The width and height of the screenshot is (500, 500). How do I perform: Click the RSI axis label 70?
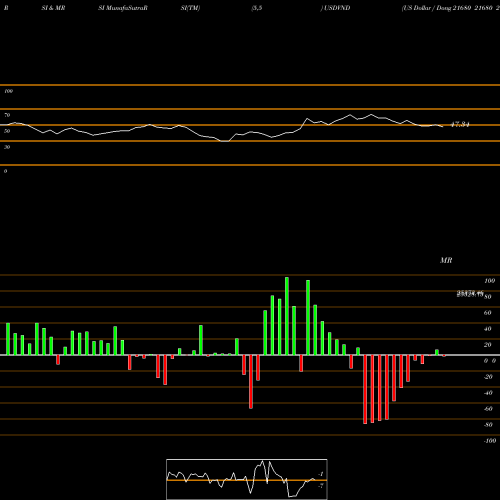coord(7,115)
